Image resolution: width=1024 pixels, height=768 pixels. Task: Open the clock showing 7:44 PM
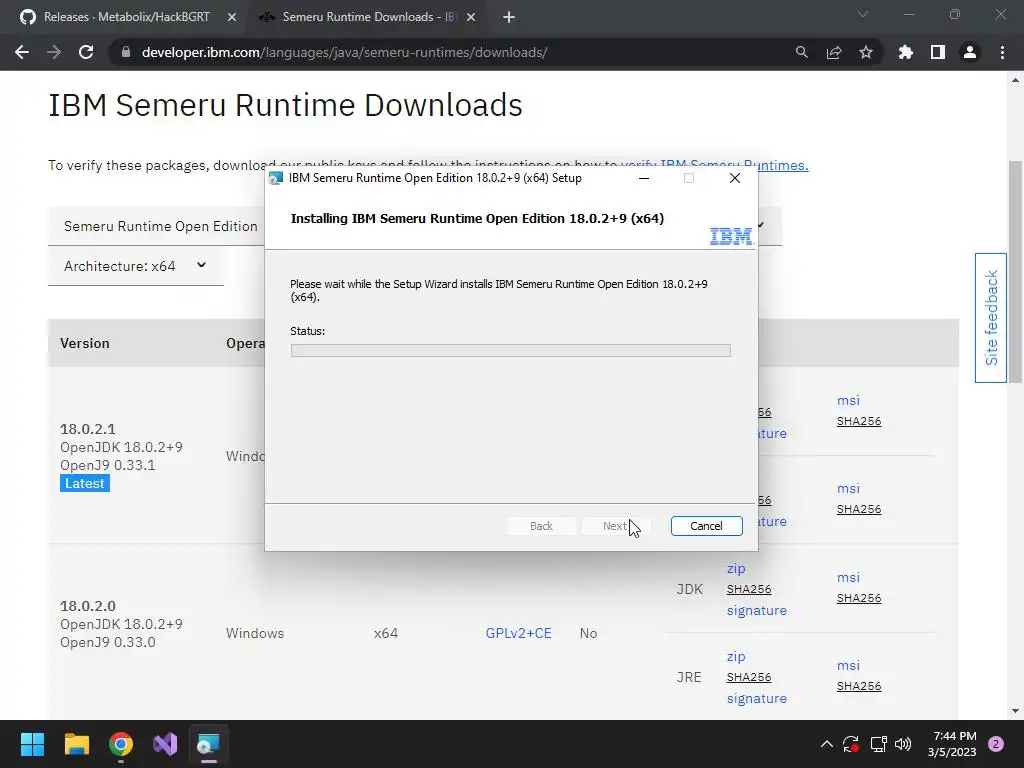(x=952, y=744)
